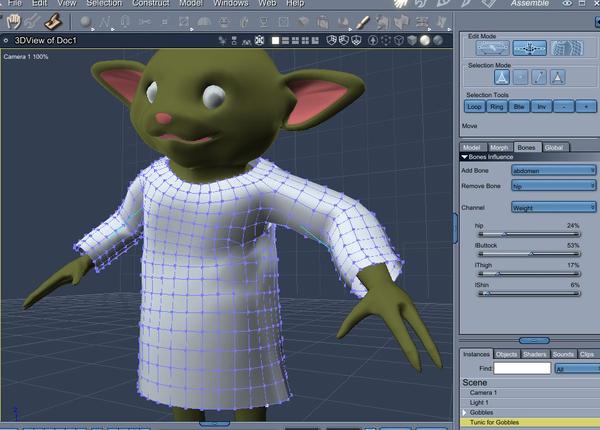Image resolution: width=600 pixels, height=430 pixels.
Task: Click the snowflake-like icon in 3DView header
Action: tap(259, 40)
